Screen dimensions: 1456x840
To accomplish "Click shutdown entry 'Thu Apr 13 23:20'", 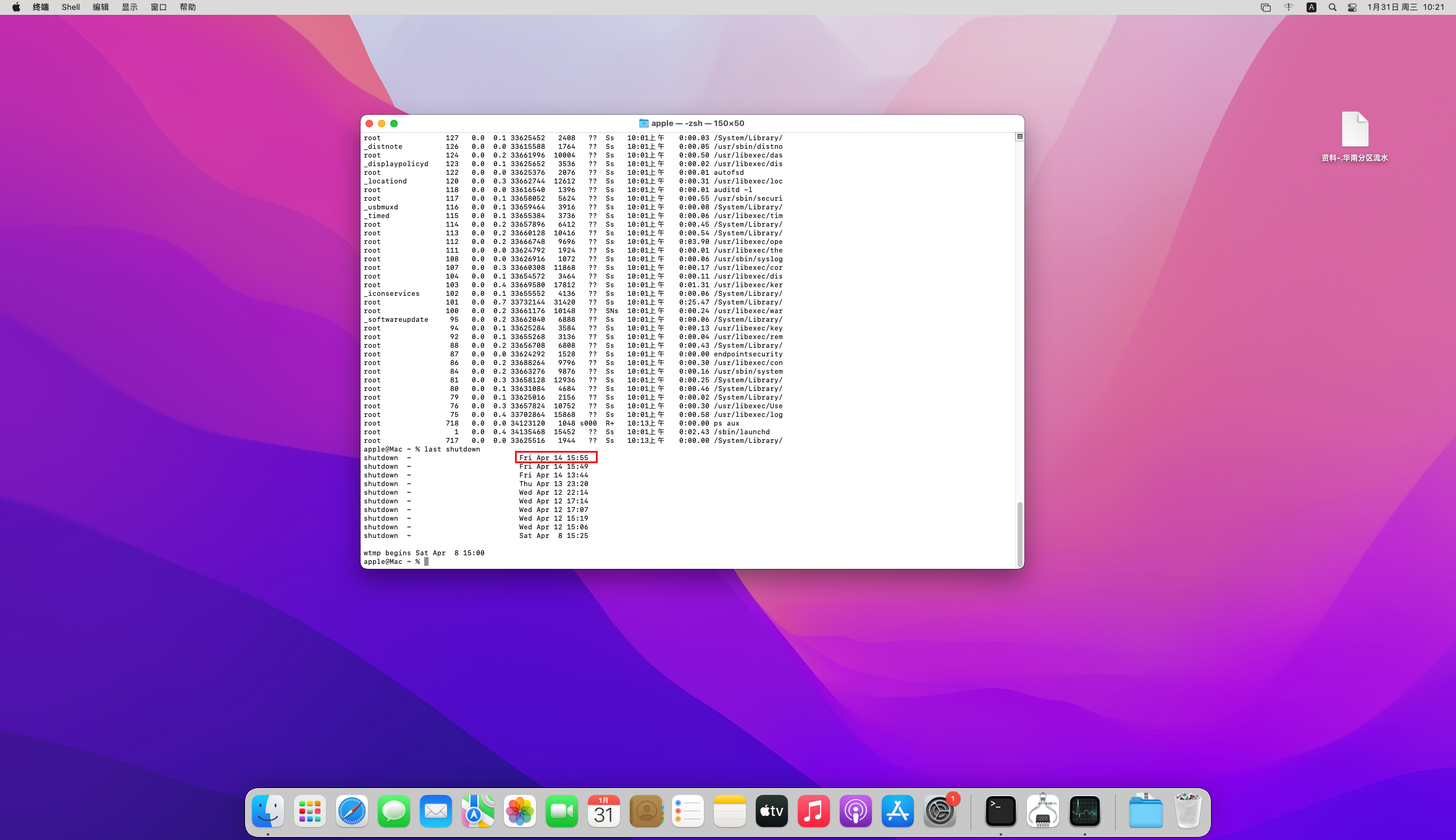I will pyautogui.click(x=554, y=484).
